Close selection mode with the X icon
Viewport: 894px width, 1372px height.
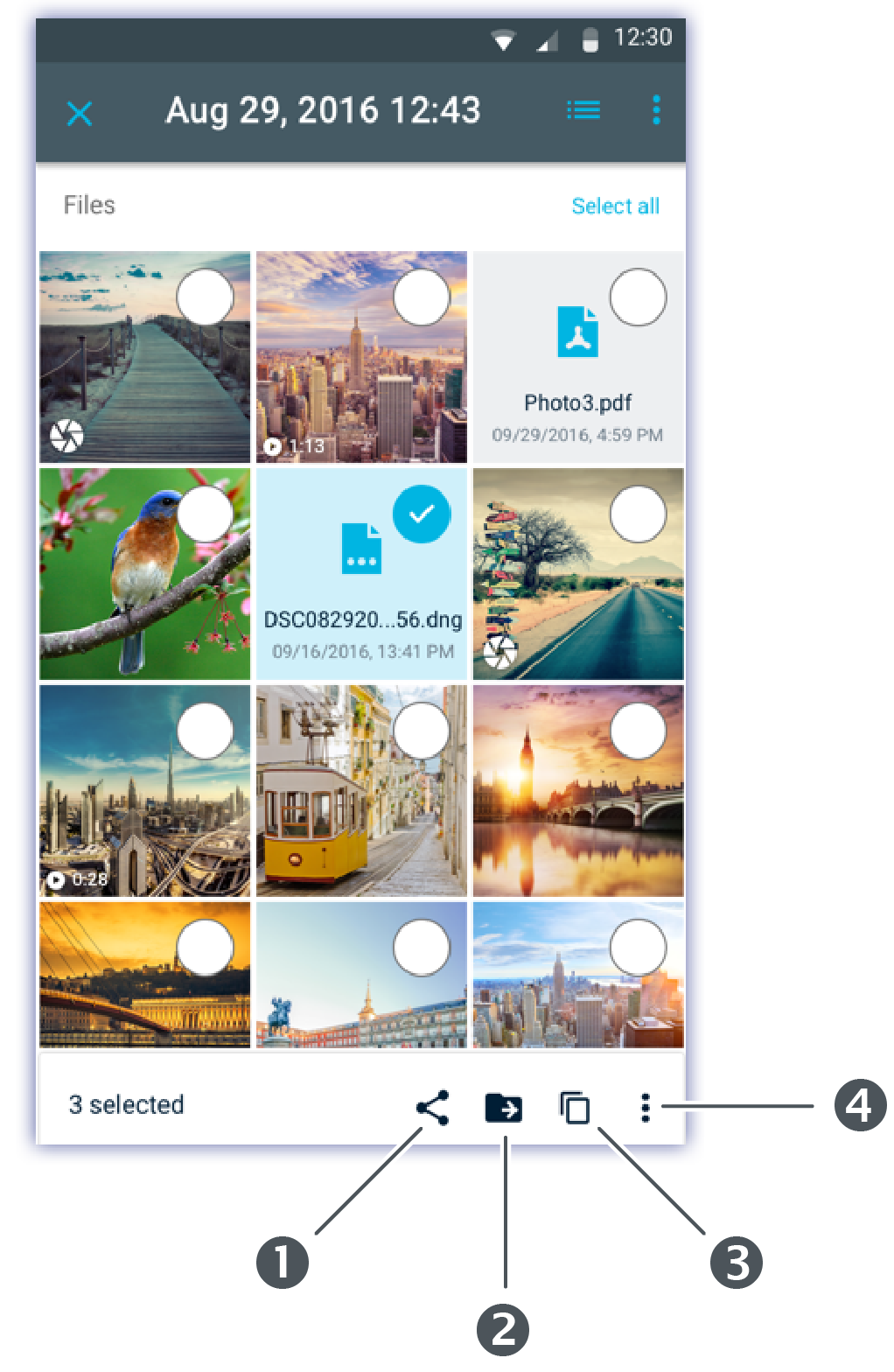80,113
